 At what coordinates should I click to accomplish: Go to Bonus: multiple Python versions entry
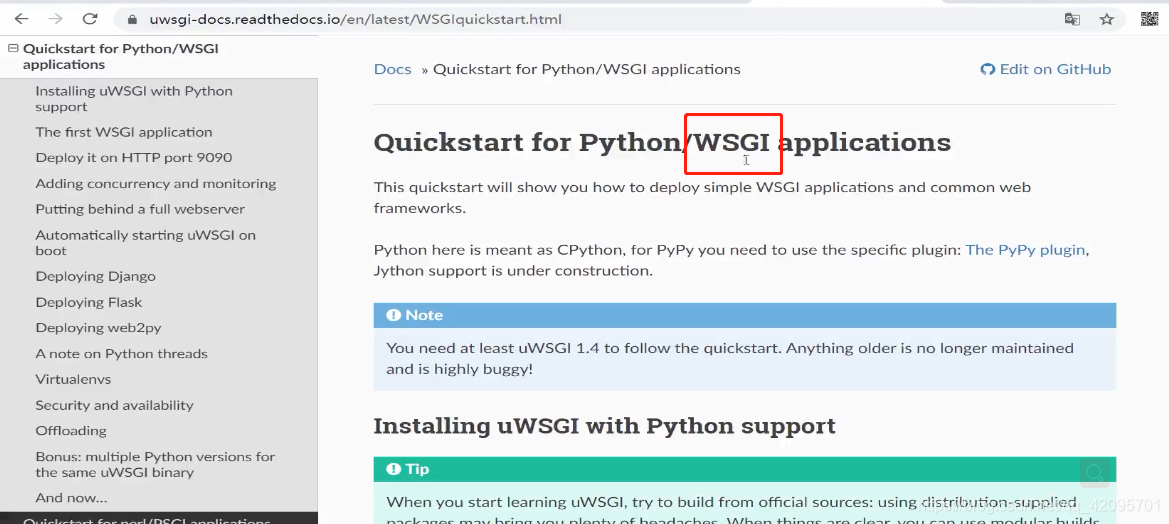pyautogui.click(x=155, y=464)
